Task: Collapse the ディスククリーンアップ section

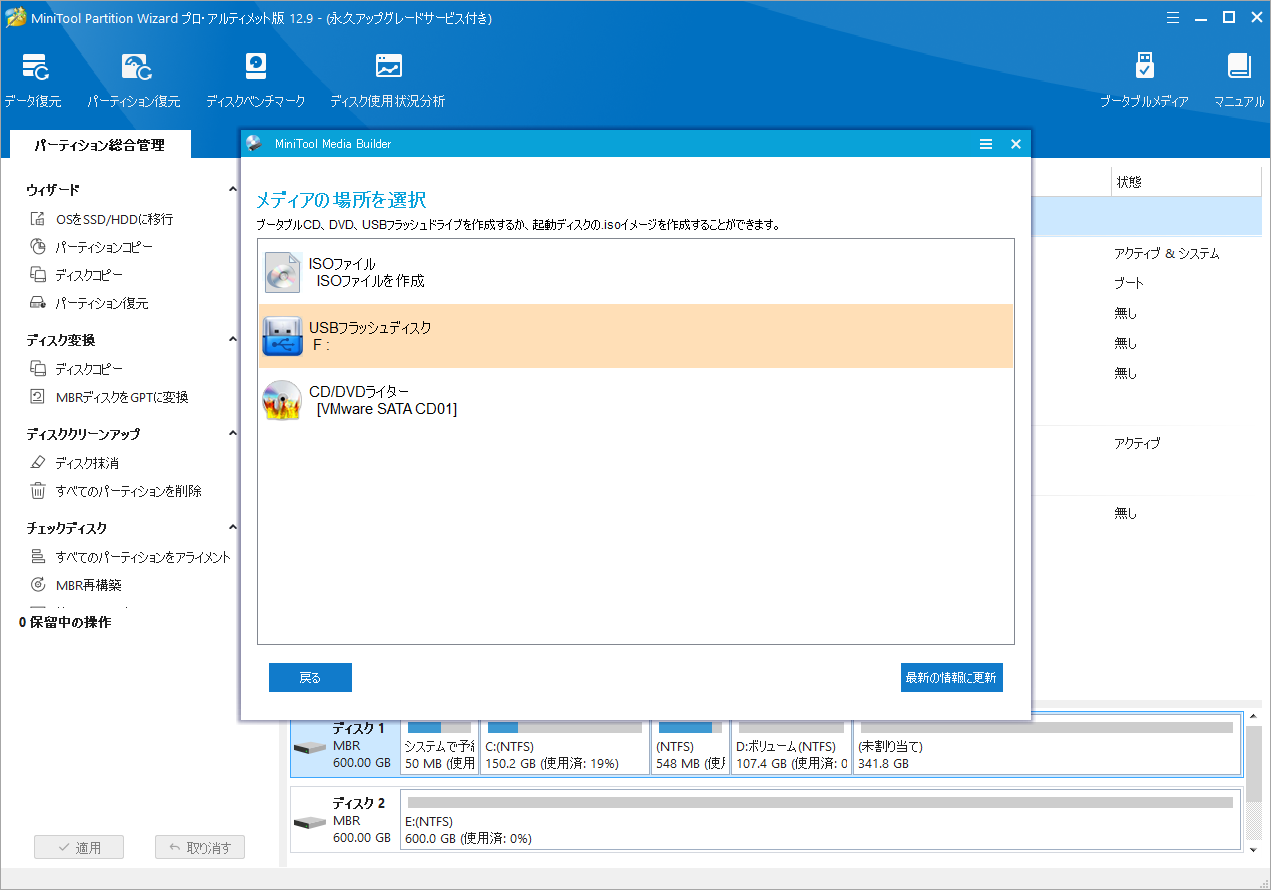Action: (233, 434)
